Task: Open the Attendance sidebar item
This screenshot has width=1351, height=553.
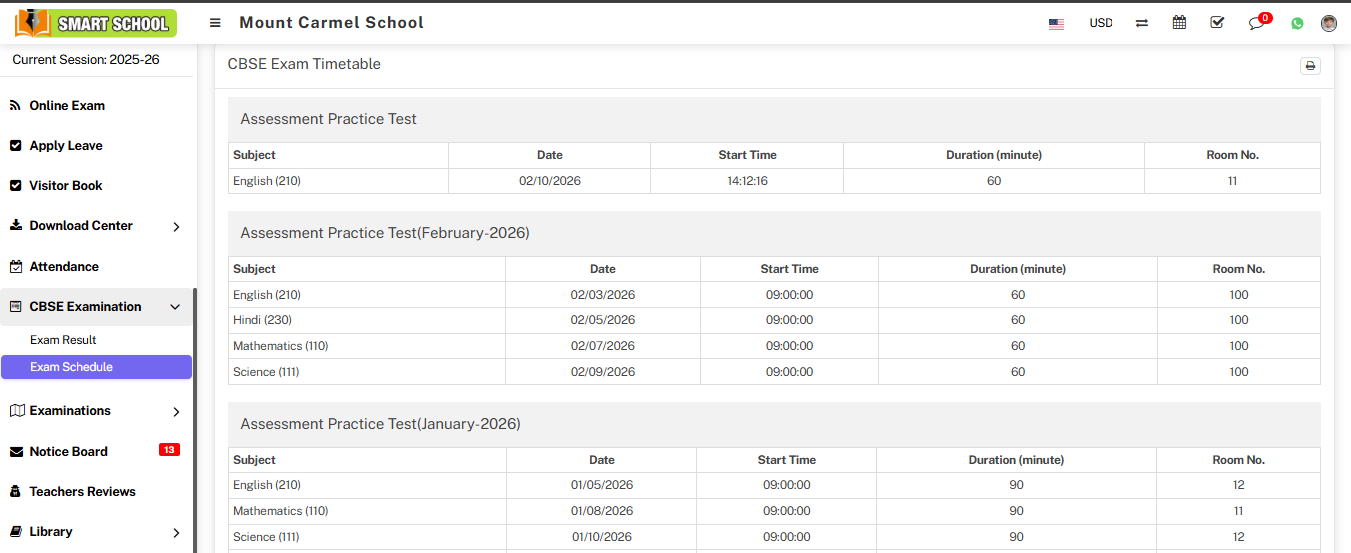Action: tap(64, 267)
